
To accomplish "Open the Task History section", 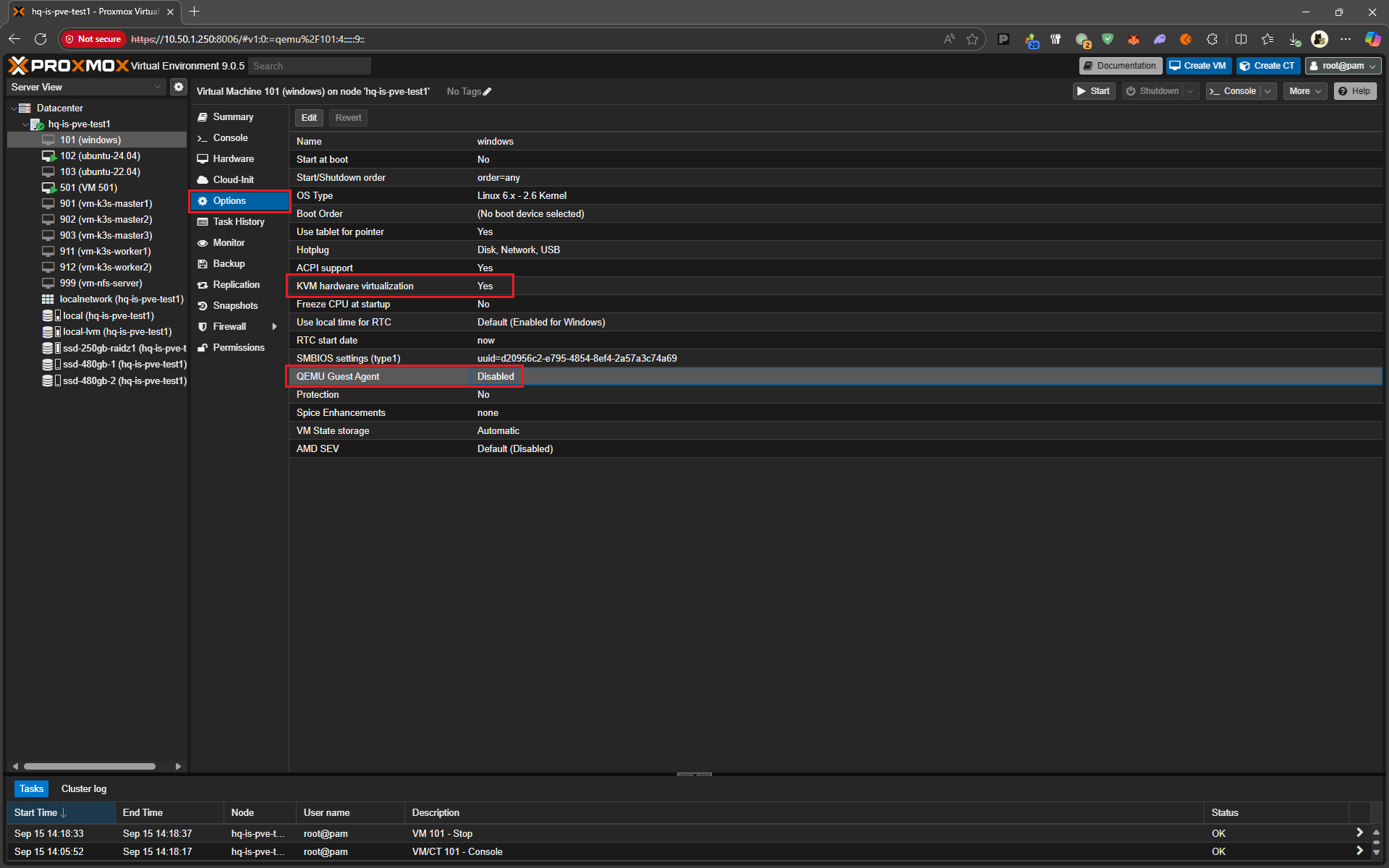I will click(239, 221).
